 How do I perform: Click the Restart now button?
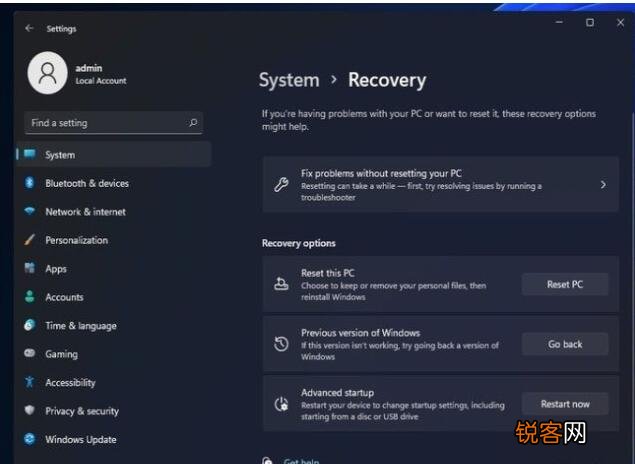[x=565, y=404]
